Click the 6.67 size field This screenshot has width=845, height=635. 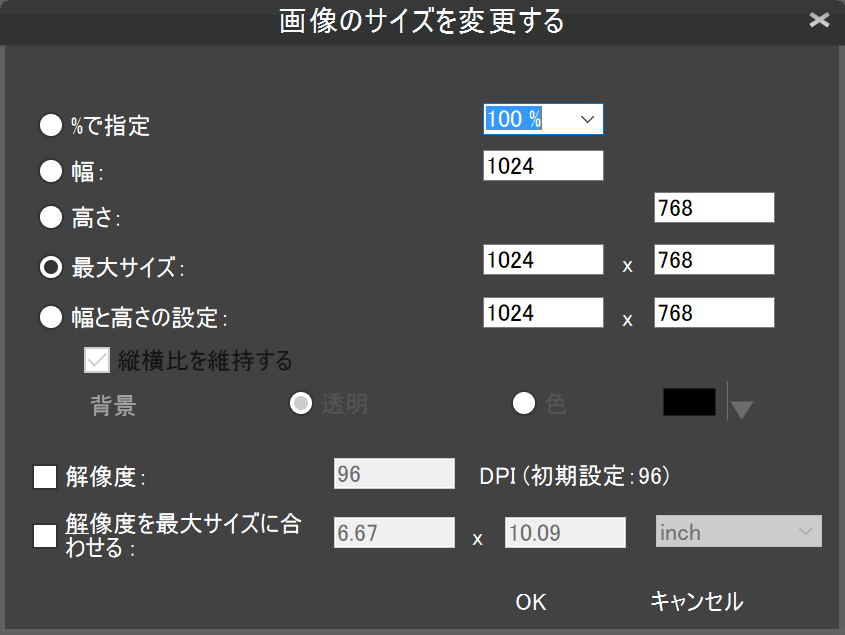tap(394, 533)
